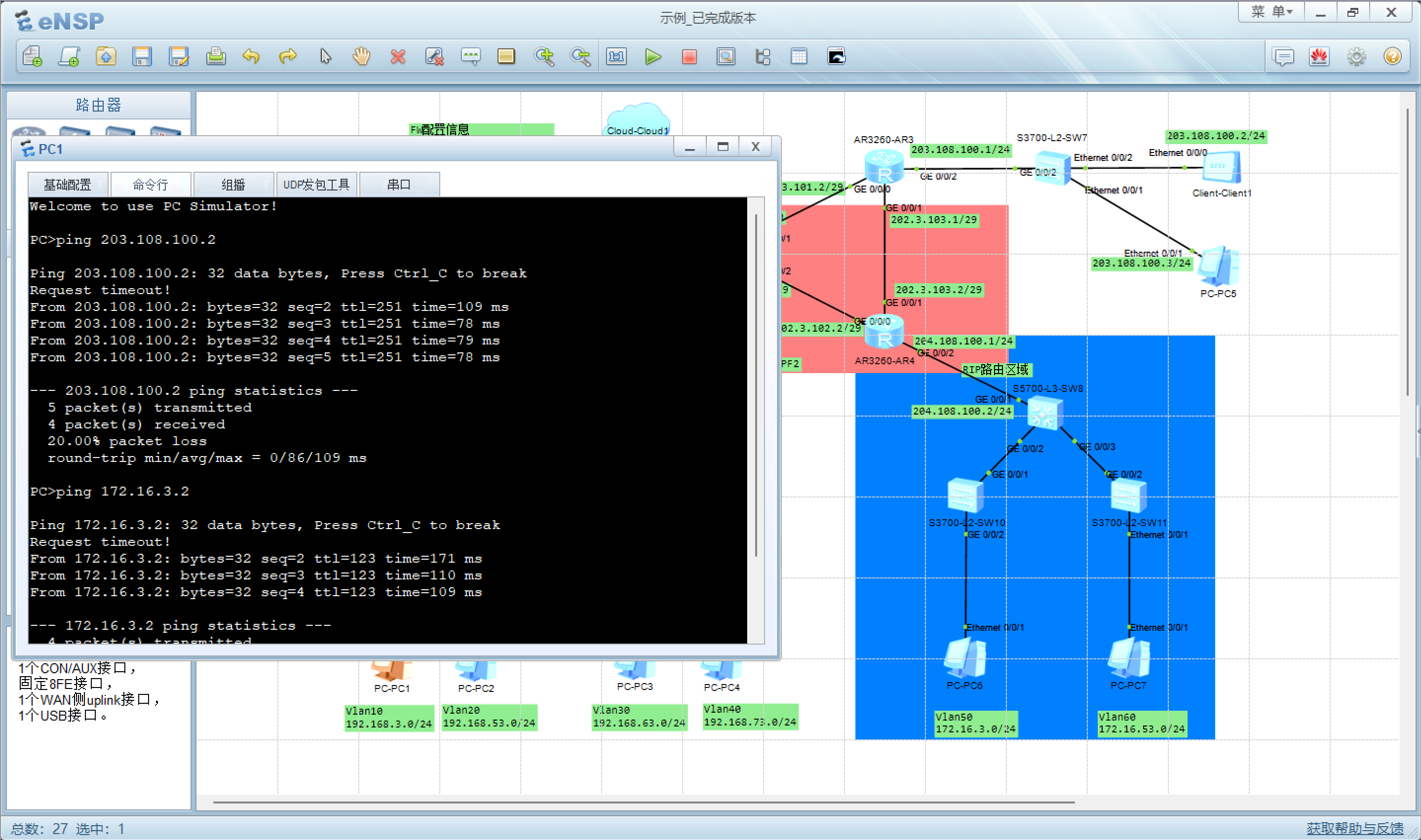Open the 串口 tab
The width and height of the screenshot is (1421, 840).
399,185
